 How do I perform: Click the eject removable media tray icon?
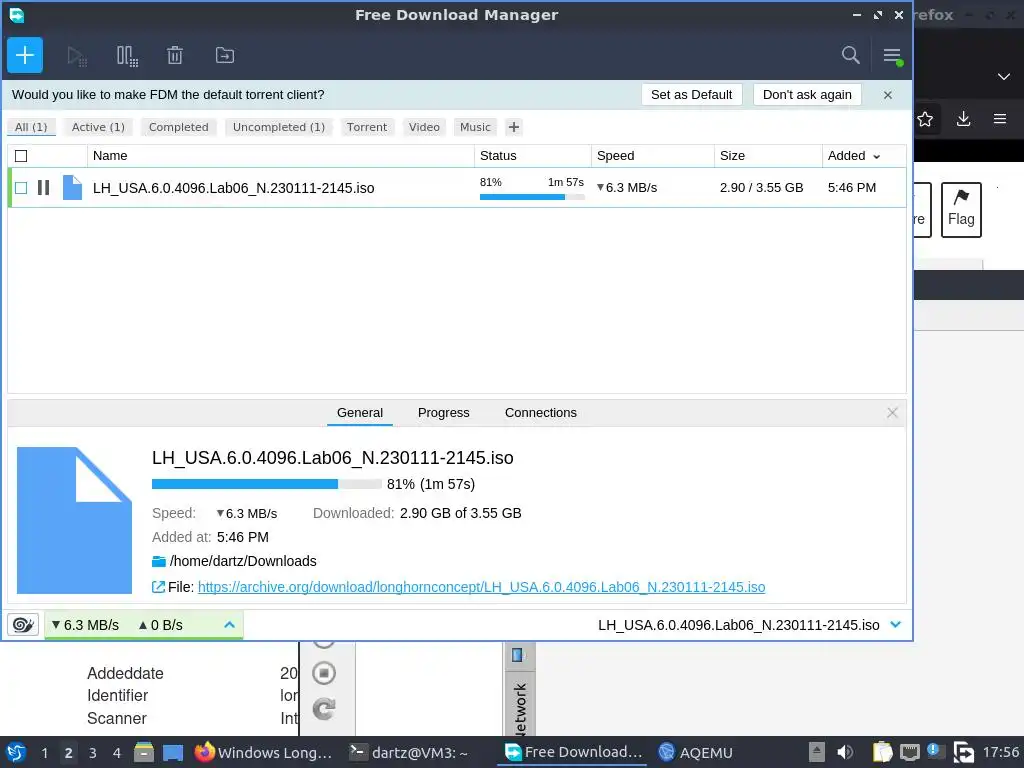click(x=816, y=752)
